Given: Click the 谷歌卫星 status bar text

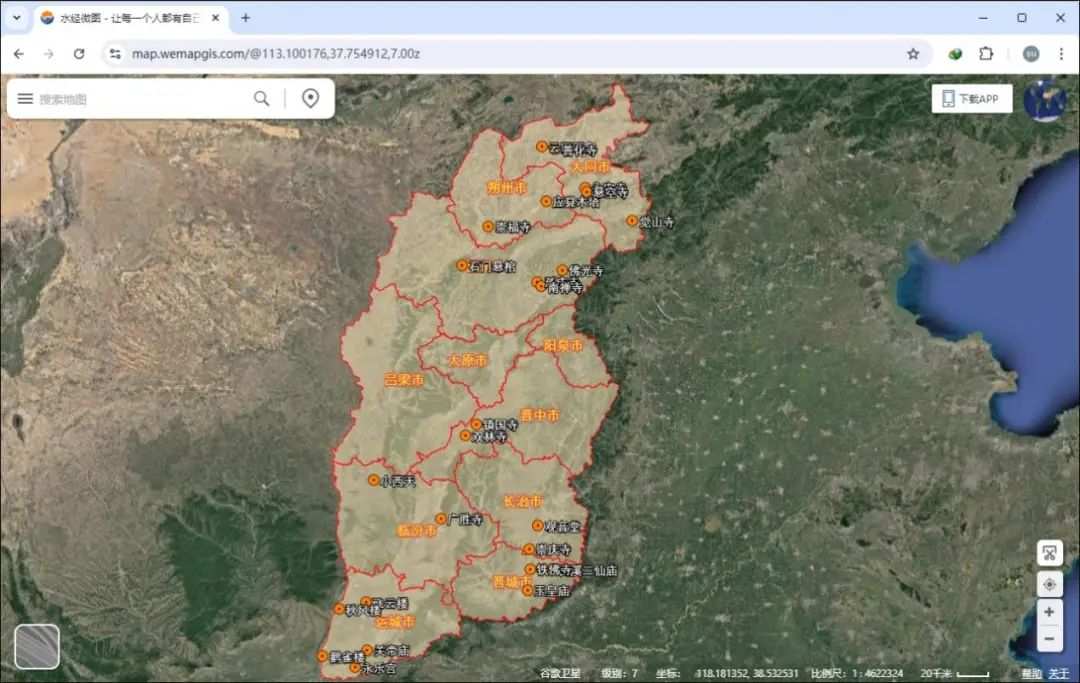Looking at the screenshot, I should pyautogui.click(x=560, y=673).
